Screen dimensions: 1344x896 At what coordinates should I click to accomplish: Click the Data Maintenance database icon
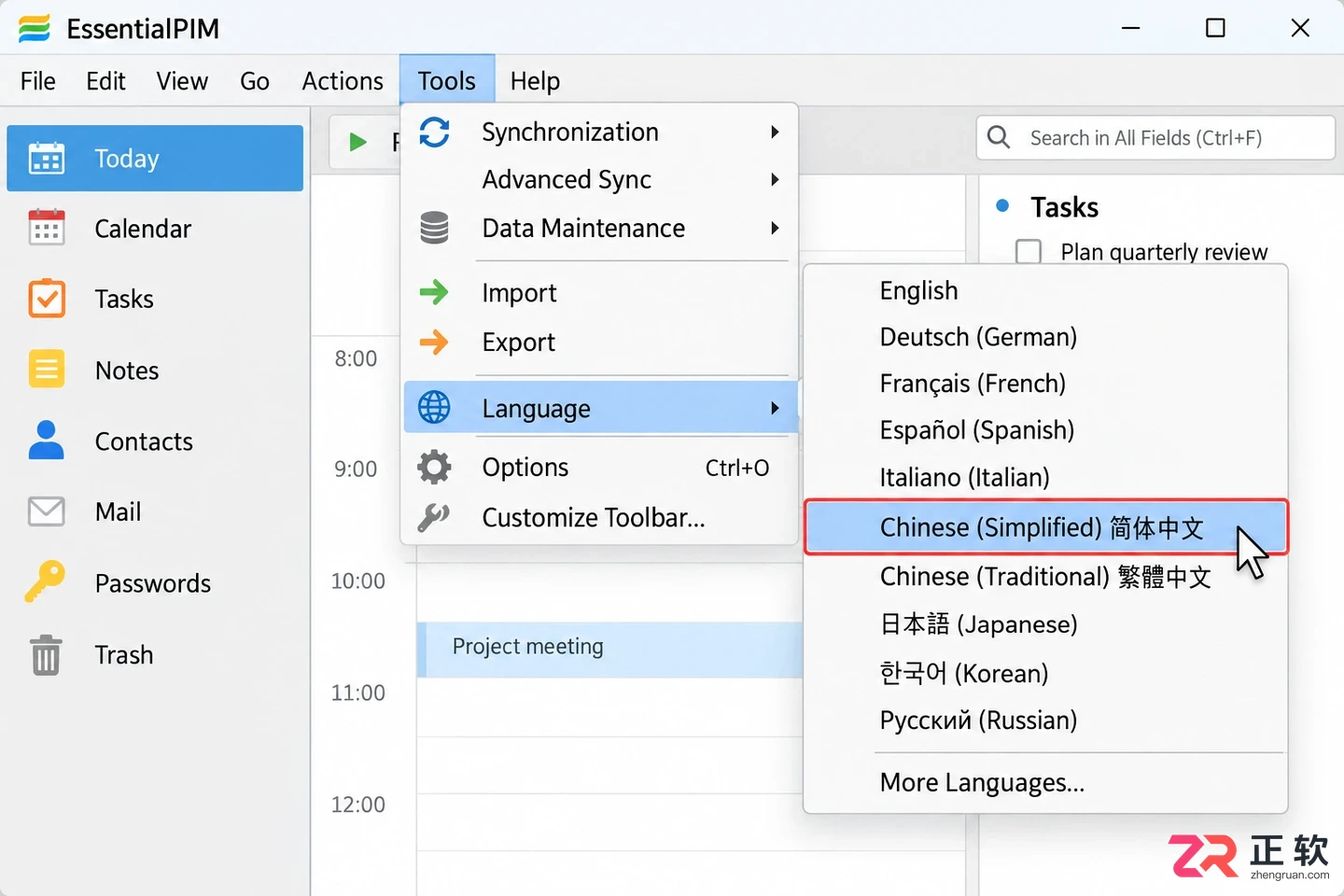click(434, 228)
